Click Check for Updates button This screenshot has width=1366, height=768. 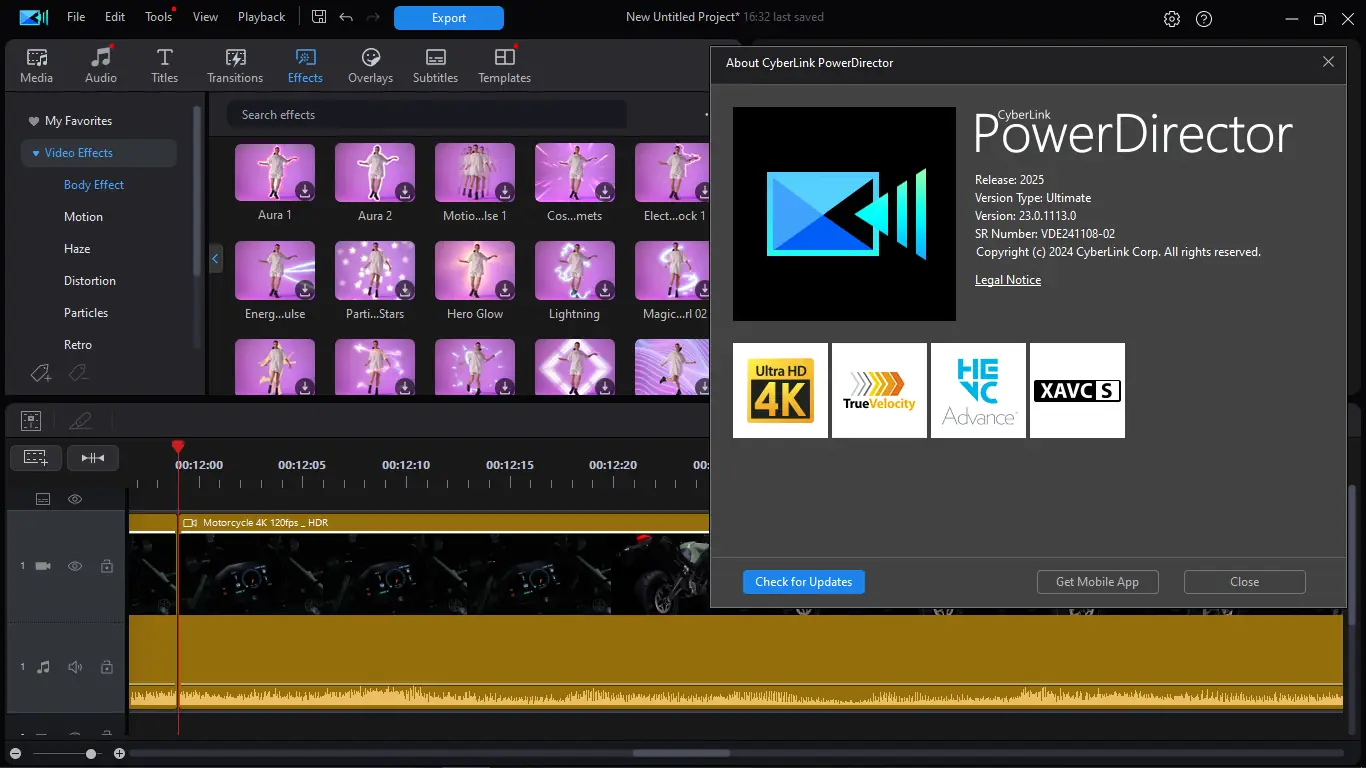click(804, 582)
